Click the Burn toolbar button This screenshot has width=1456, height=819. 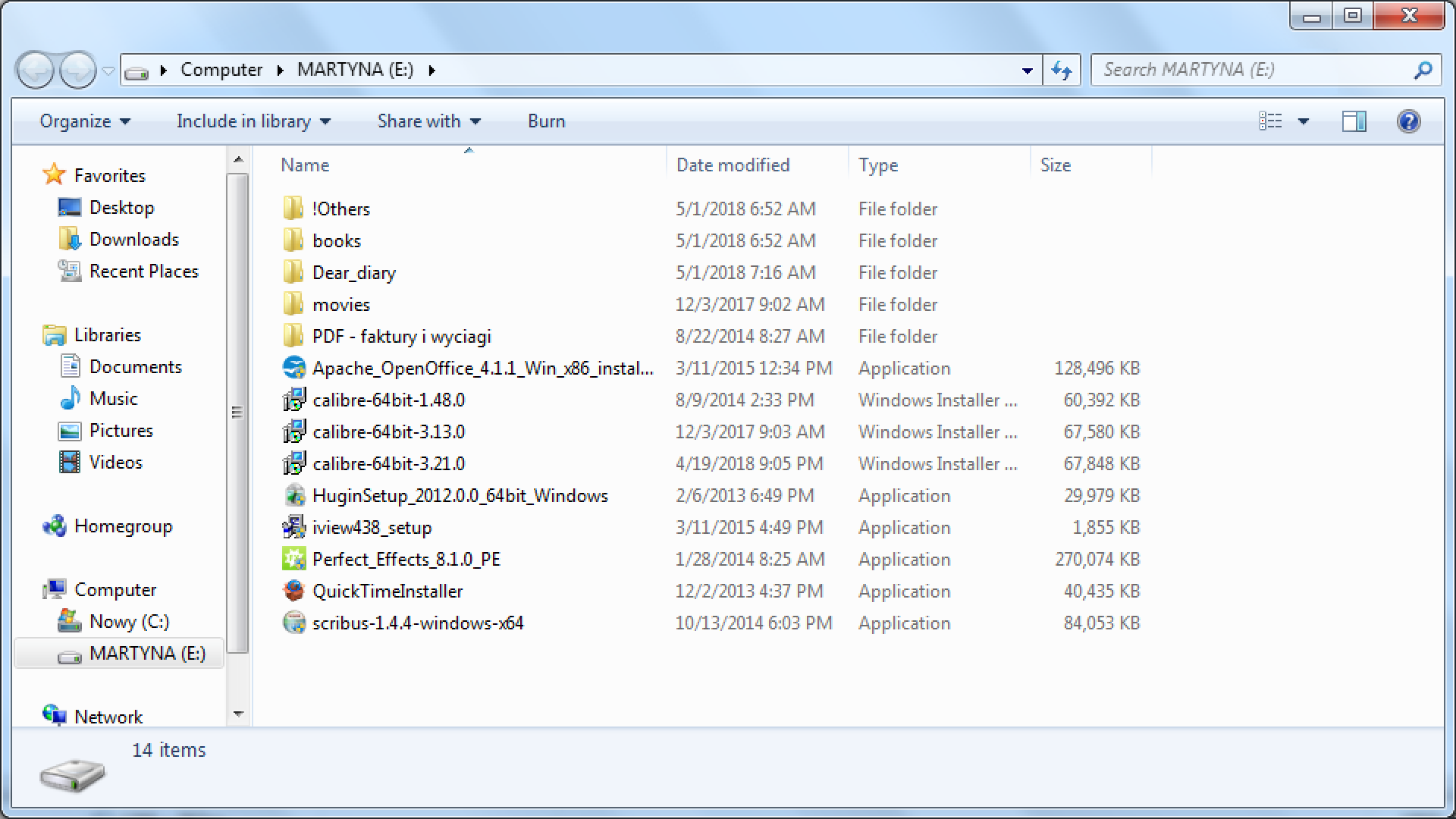[x=546, y=121]
